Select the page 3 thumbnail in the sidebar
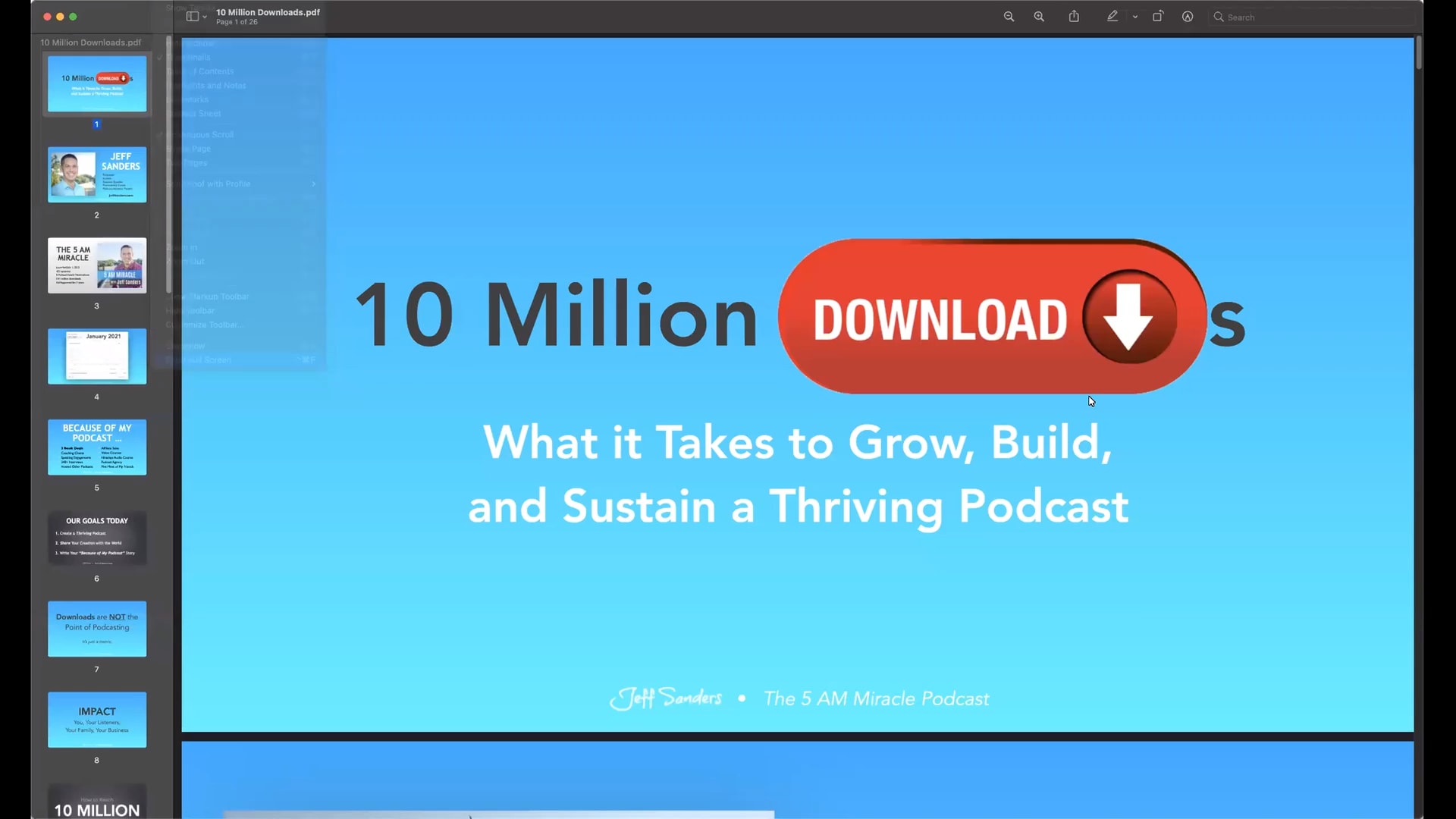Viewport: 1456px width, 819px height. tap(96, 265)
